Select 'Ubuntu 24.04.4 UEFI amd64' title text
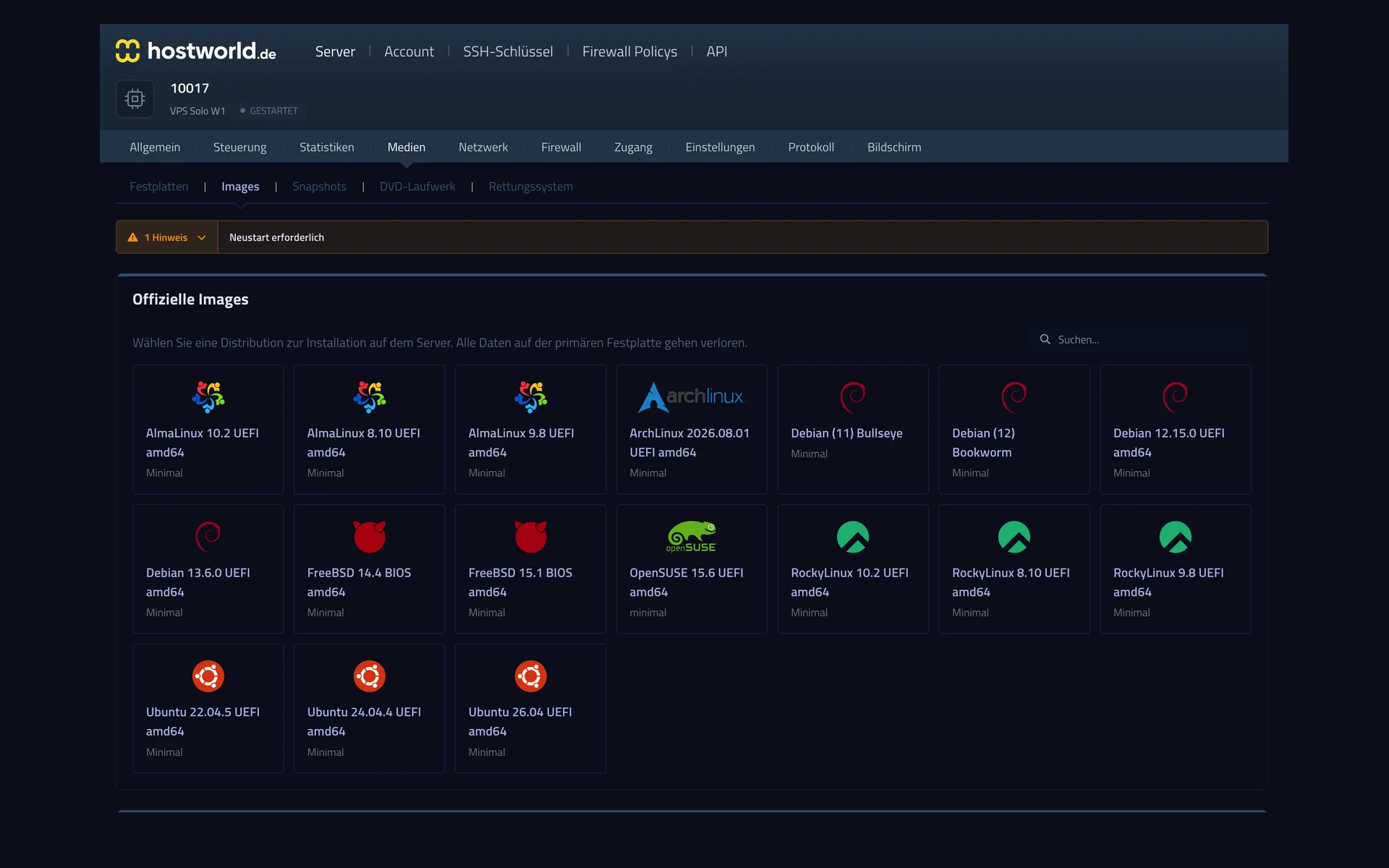 point(364,722)
